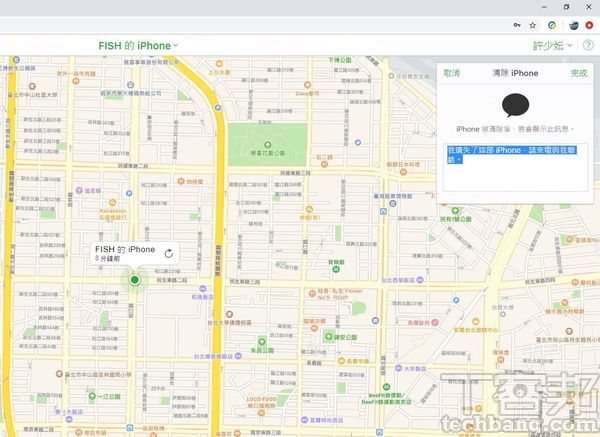Click the speech bubble message icon

pos(515,105)
